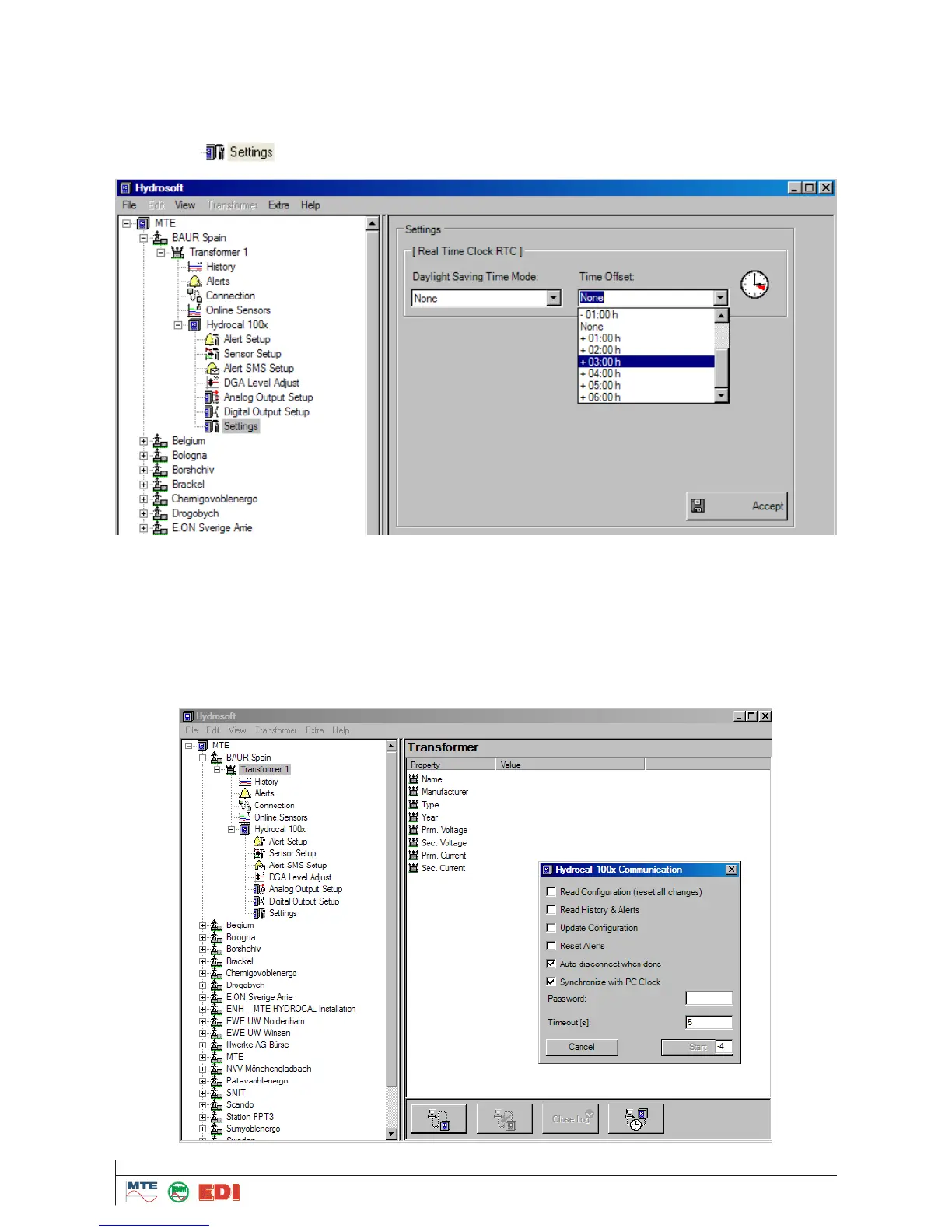
Task: Collapse the BAUR Spain node in Settings window
Action: (x=143, y=238)
